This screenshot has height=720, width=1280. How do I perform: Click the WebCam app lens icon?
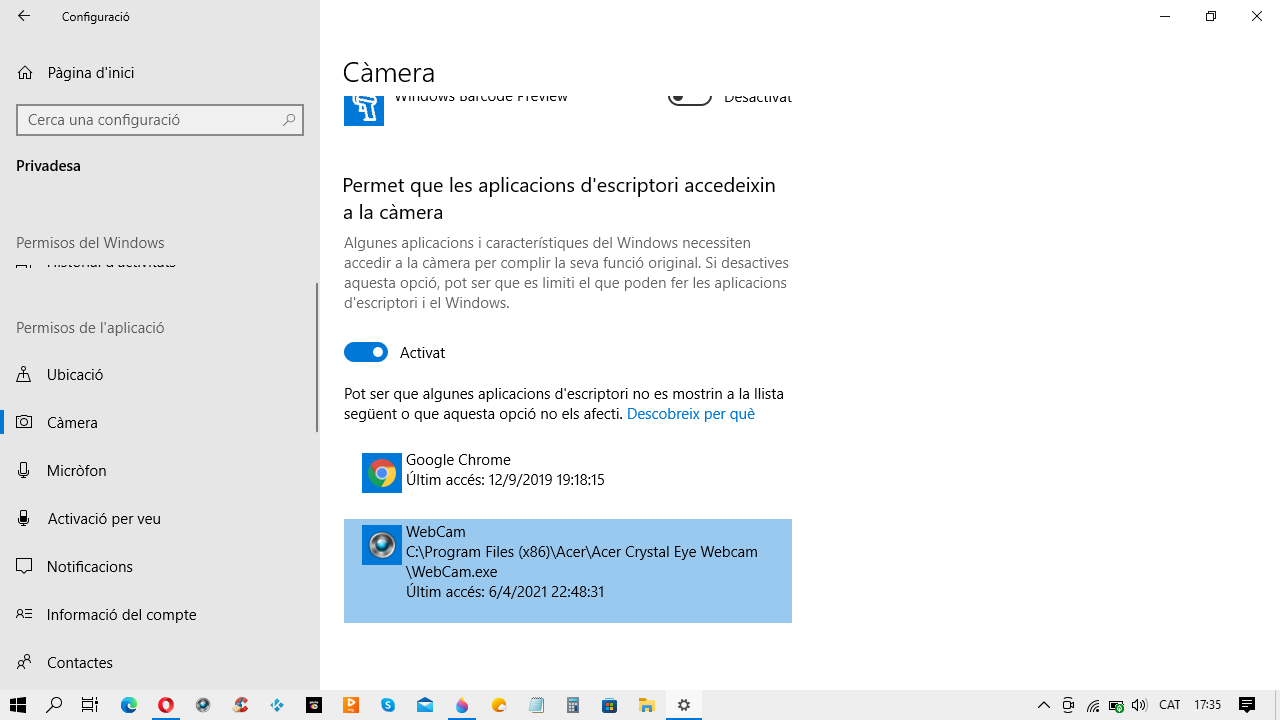point(382,545)
